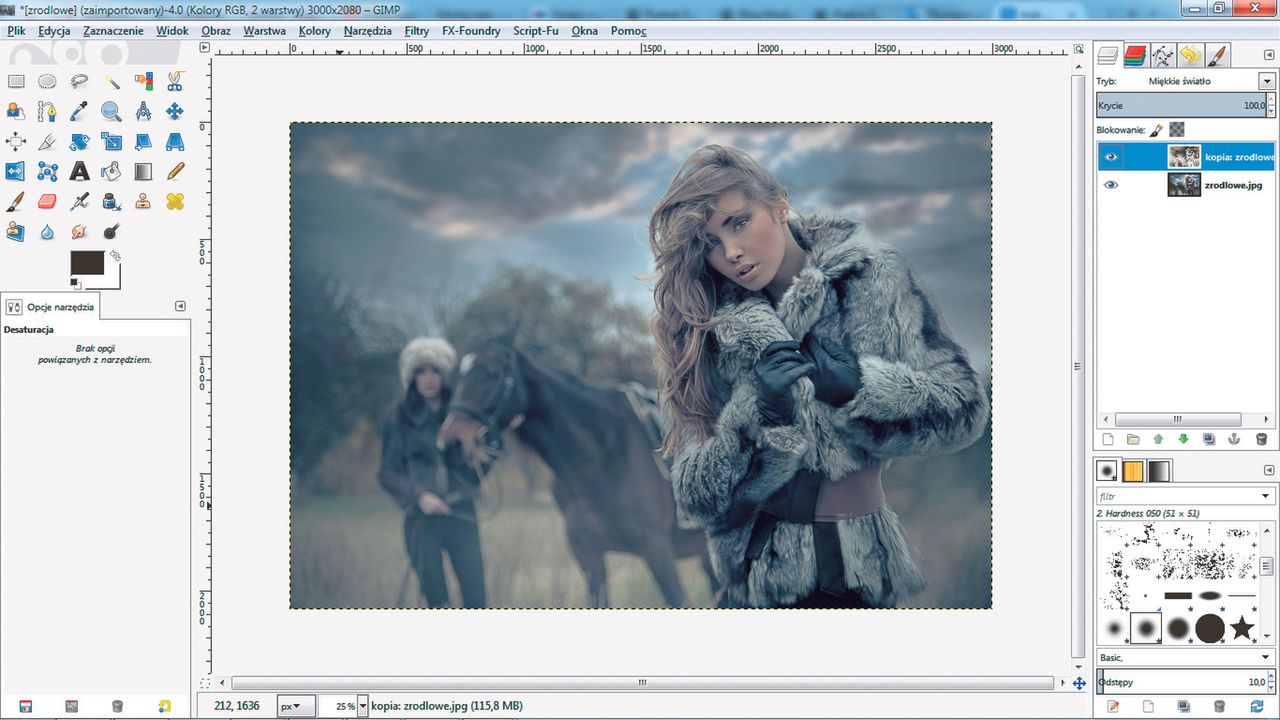Image resolution: width=1280 pixels, height=720 pixels.
Task: Duplicate the selected layer
Action: point(1209,439)
